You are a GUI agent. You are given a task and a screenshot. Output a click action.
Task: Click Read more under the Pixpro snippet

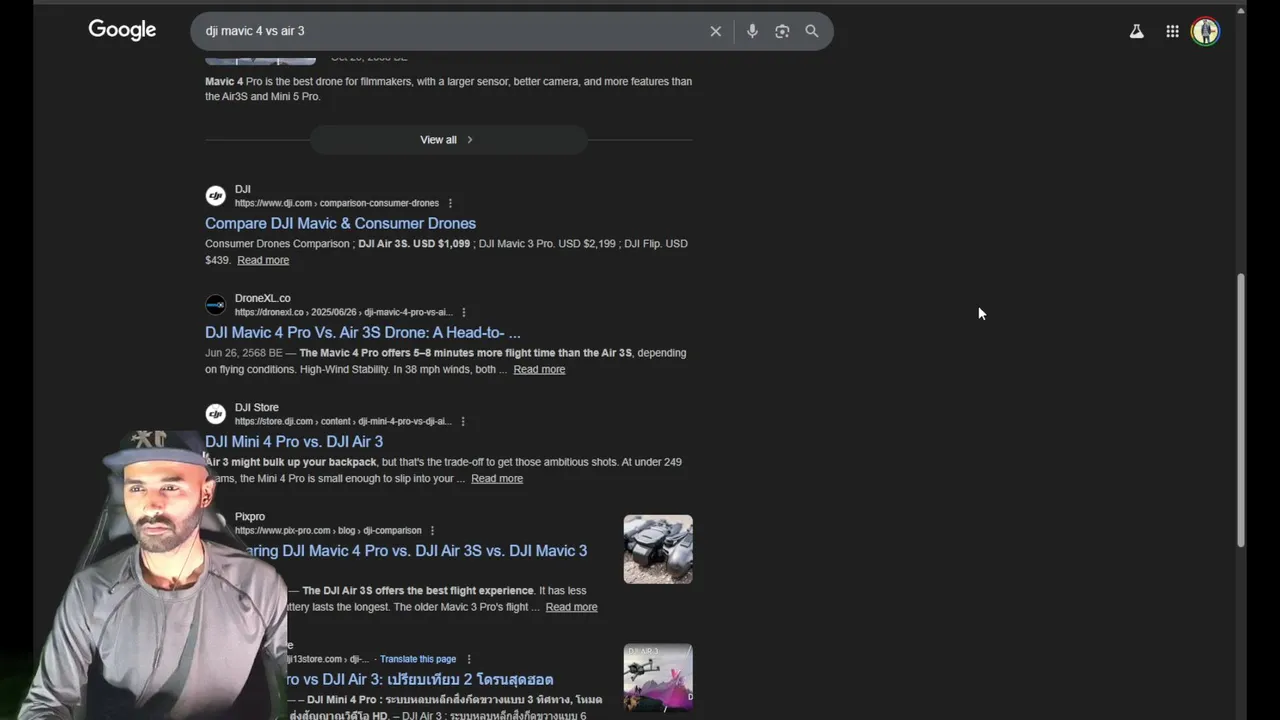tap(571, 607)
